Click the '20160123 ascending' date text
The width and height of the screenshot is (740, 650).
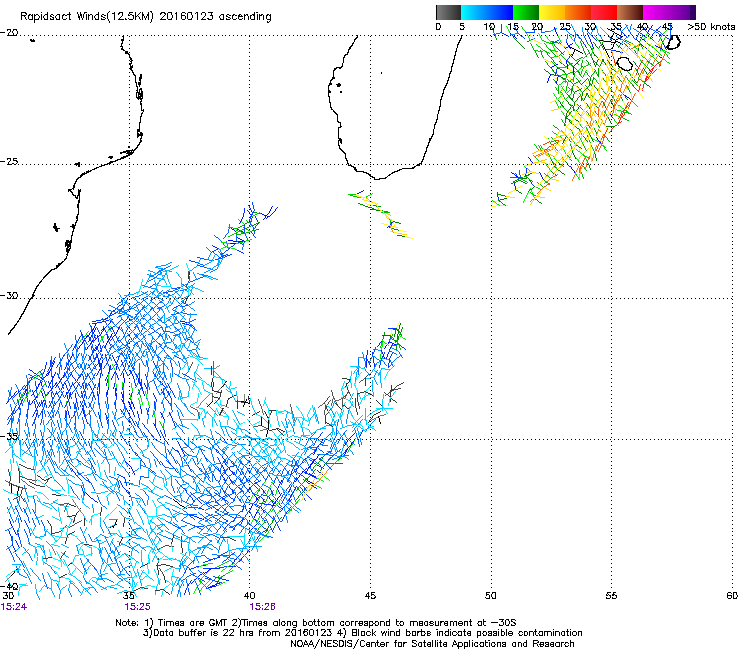tap(215, 17)
